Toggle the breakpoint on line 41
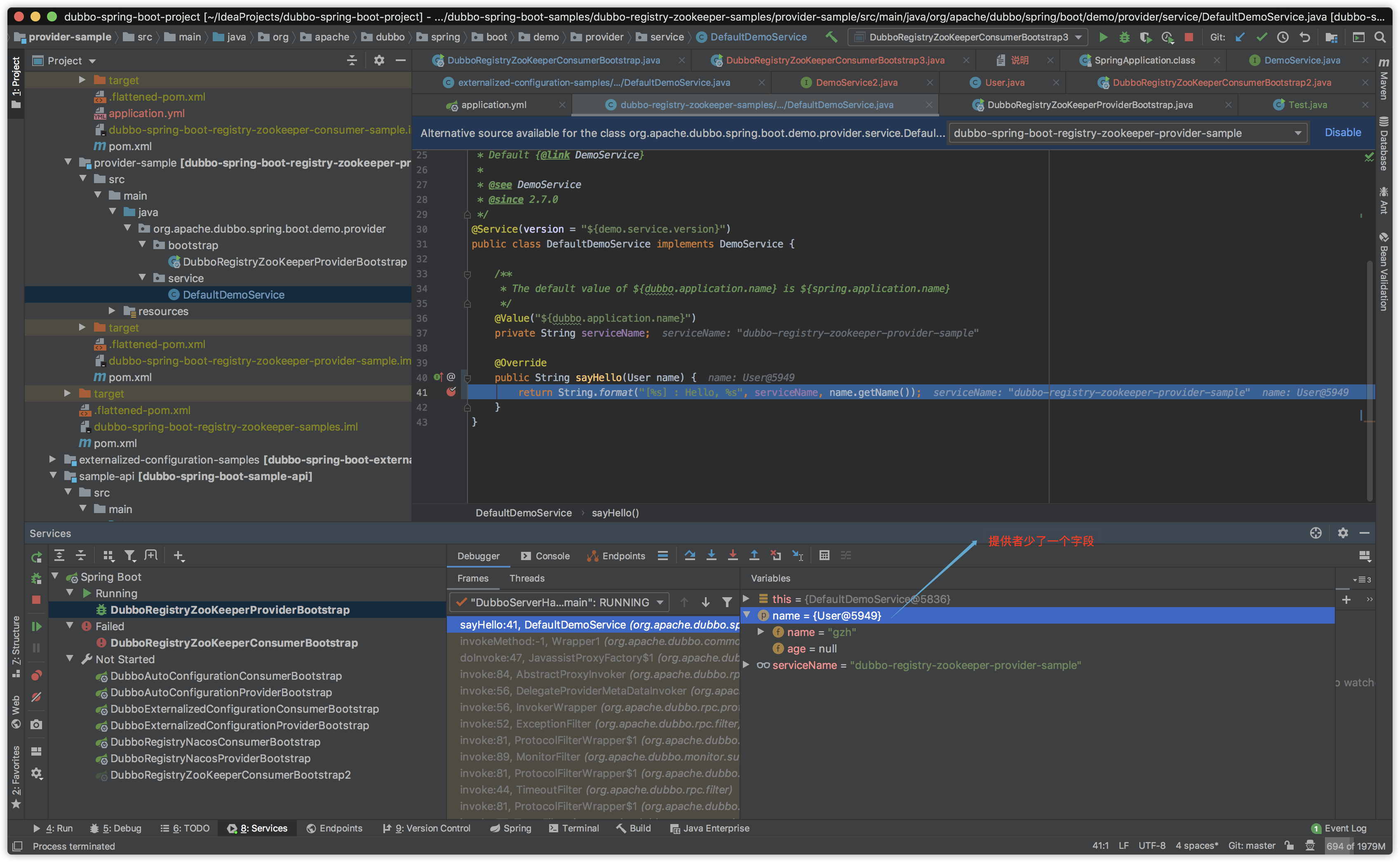The height and width of the screenshot is (862, 1400). tap(451, 392)
